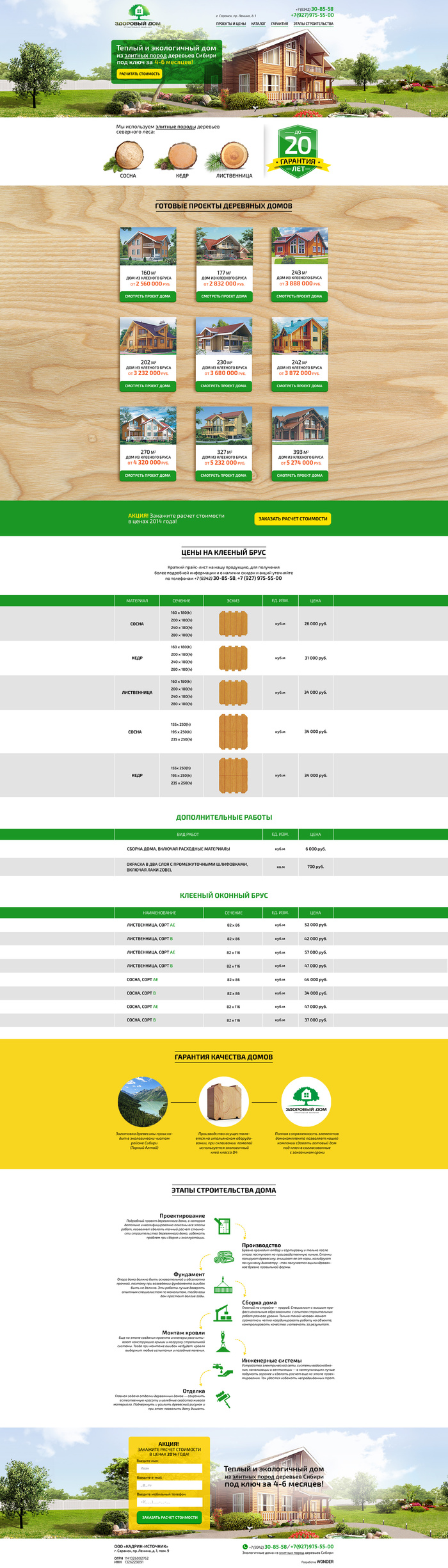This screenshot has height=1568, width=448.
Task: Select the 31 000 руб. price cell
Action: pos(316,658)
